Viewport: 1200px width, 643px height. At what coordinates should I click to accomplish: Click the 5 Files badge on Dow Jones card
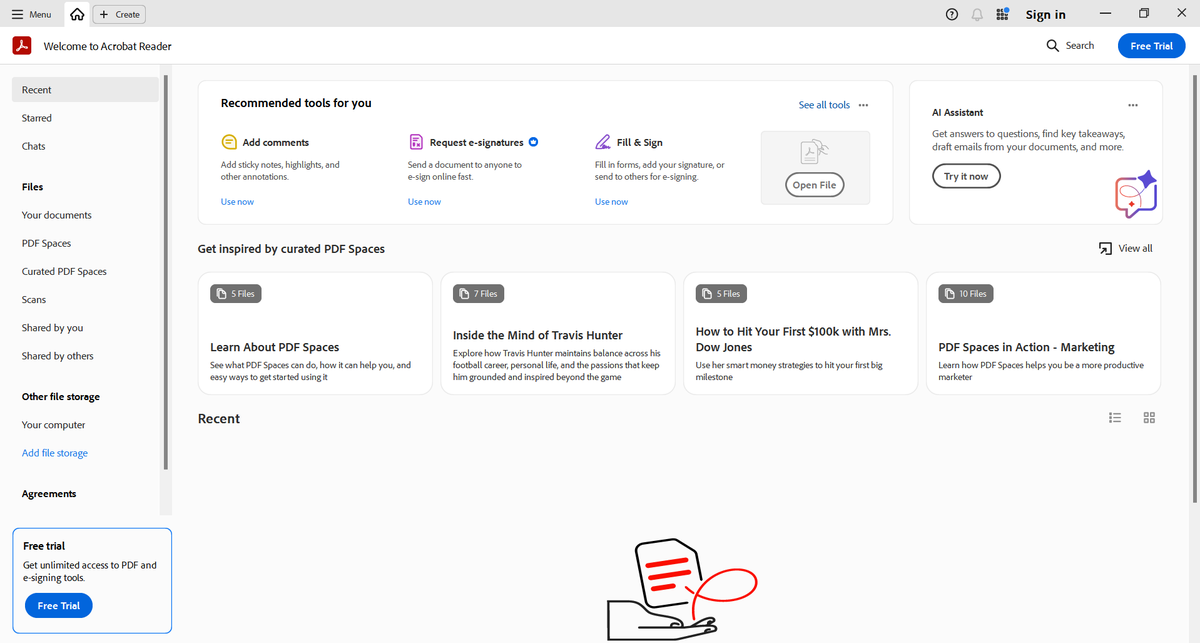721,294
